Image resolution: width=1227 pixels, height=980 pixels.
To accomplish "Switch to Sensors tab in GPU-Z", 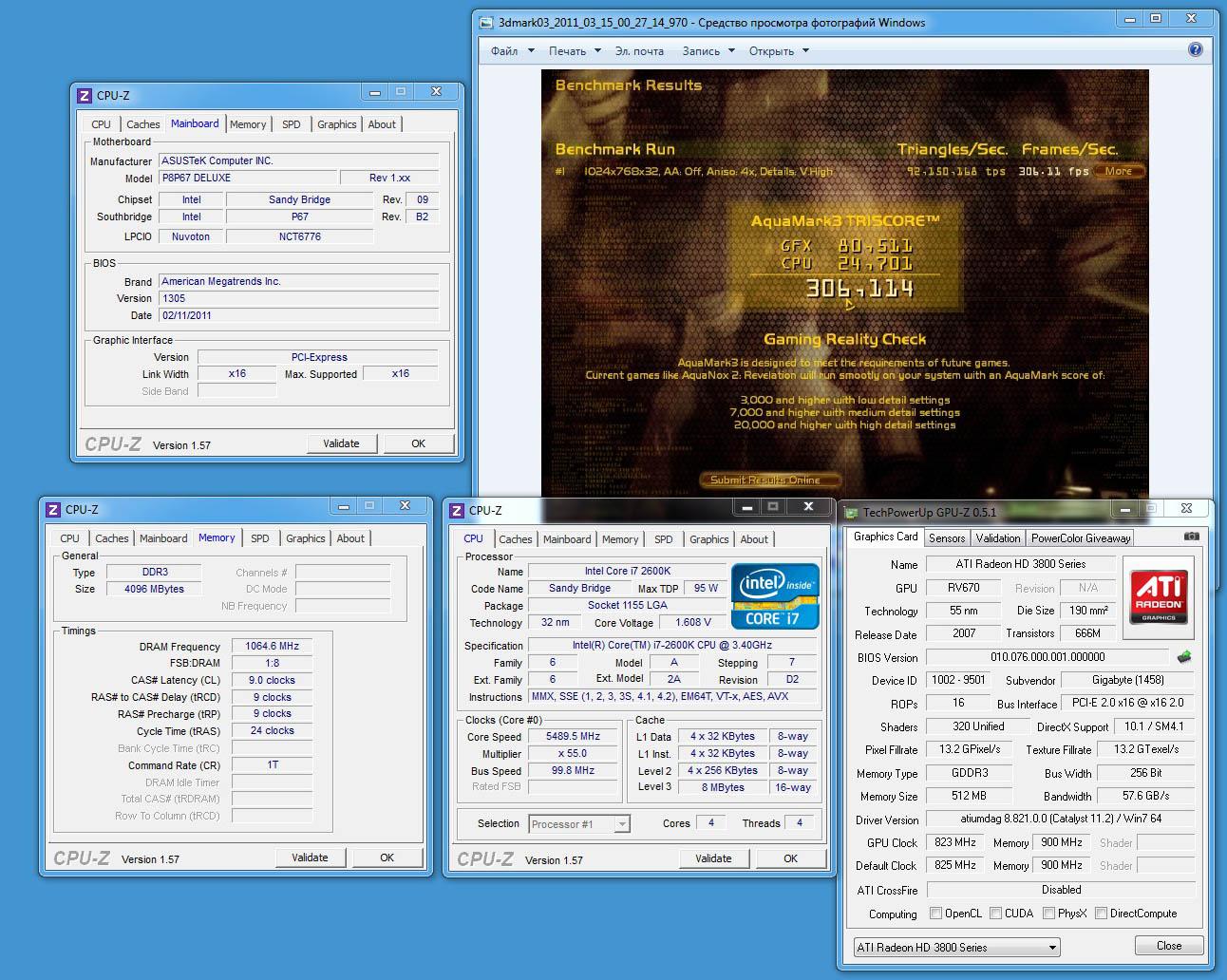I will (947, 537).
